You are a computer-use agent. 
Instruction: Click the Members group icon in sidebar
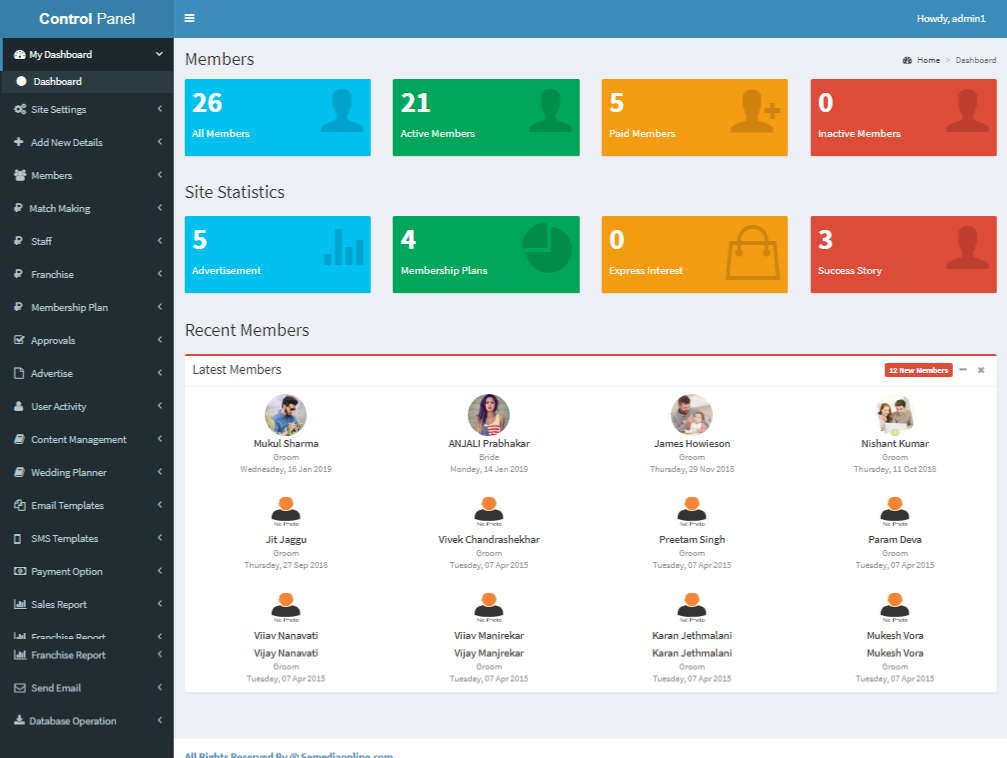[x=20, y=175]
